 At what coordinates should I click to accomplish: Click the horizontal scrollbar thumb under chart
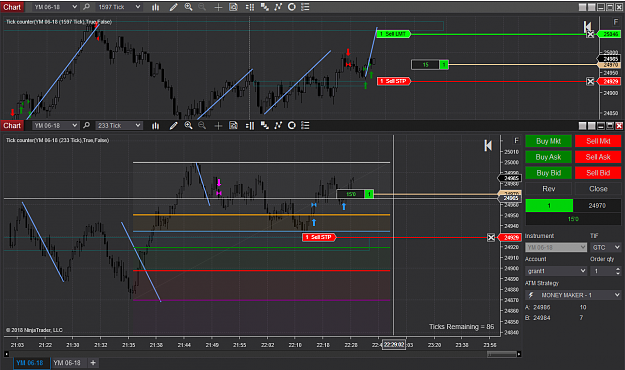502,354
